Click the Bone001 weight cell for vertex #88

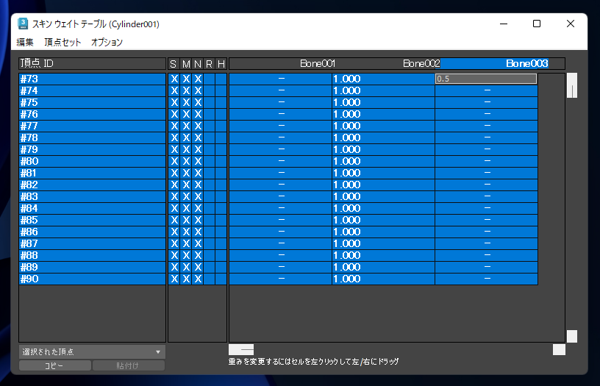280,256
